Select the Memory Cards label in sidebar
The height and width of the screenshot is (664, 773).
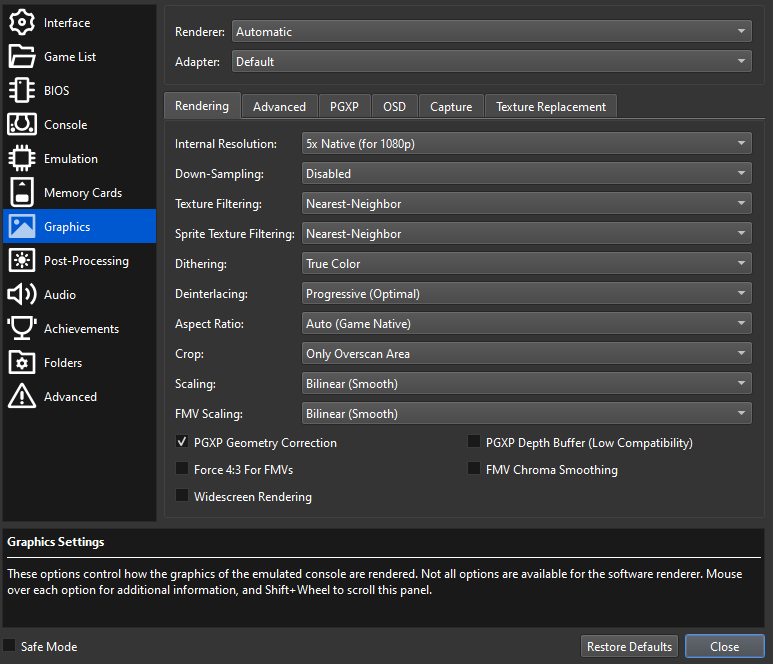pos(83,193)
